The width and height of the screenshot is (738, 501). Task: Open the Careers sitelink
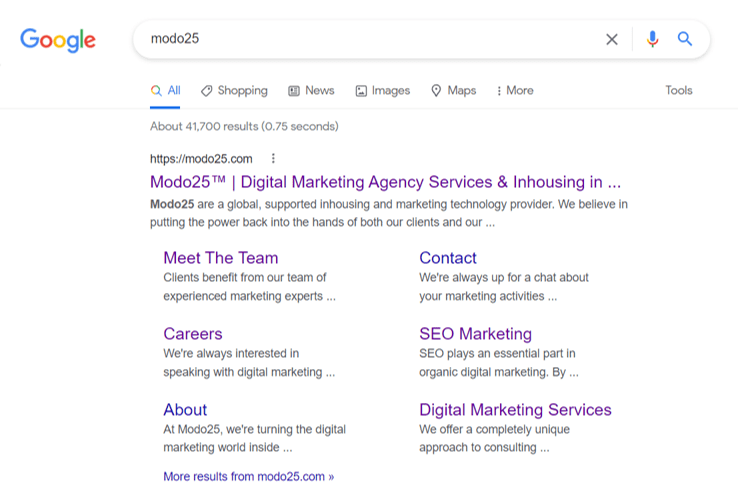tap(193, 334)
